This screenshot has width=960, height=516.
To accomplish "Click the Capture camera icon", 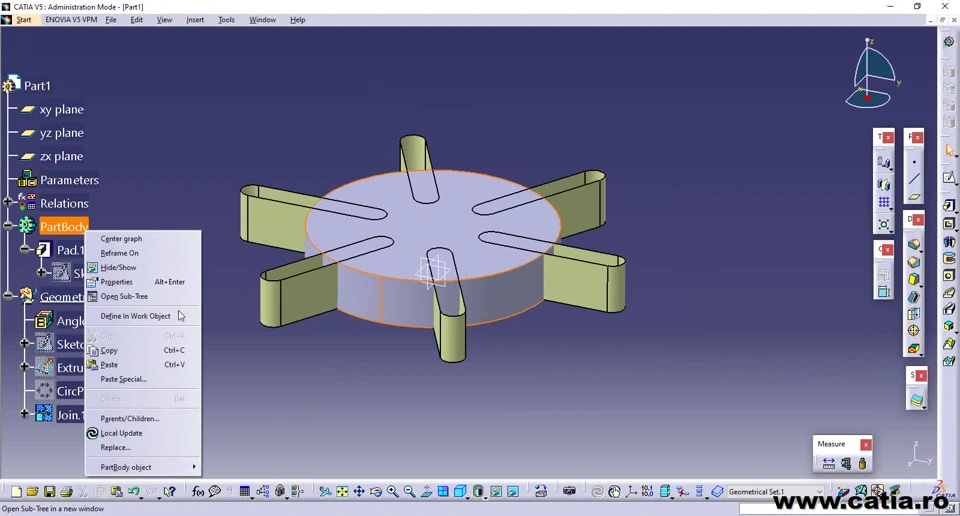I will [x=569, y=491].
